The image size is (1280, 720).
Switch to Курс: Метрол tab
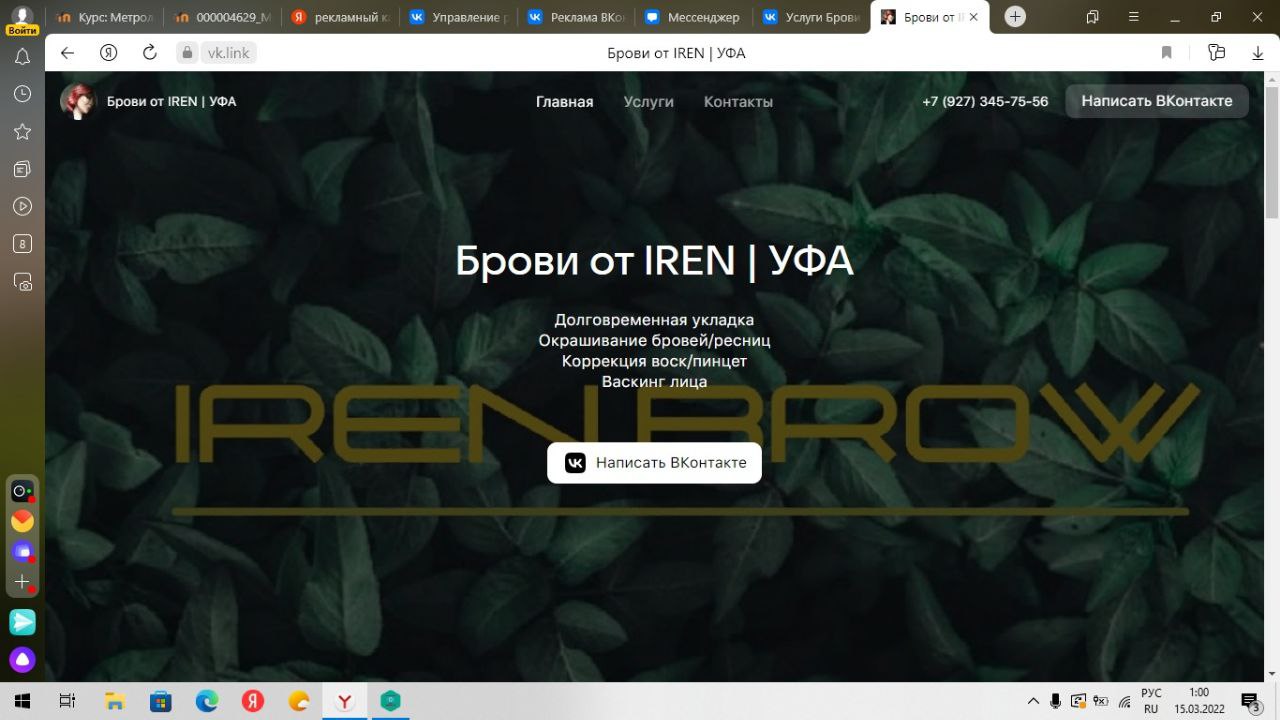coord(105,17)
